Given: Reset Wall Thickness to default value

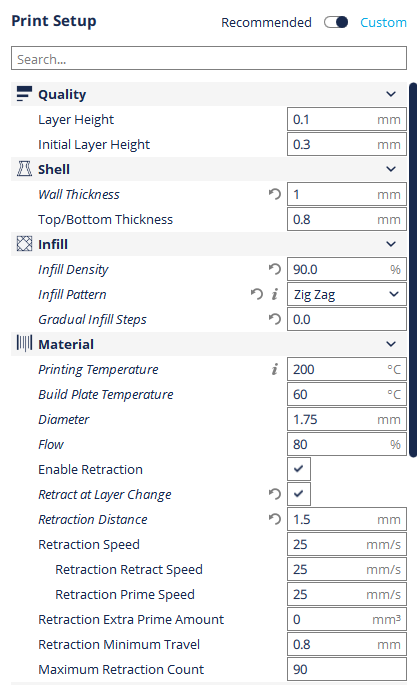Looking at the screenshot, I should coord(275,194).
